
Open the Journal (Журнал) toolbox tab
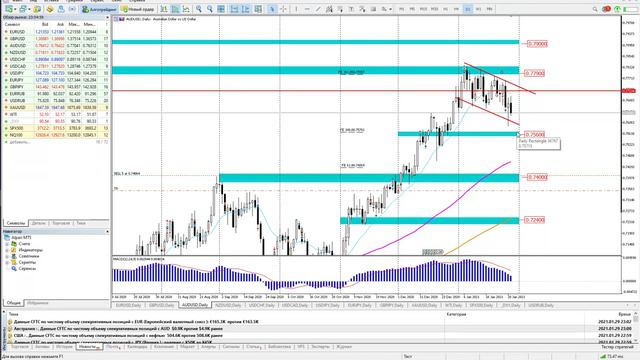(x=343, y=347)
